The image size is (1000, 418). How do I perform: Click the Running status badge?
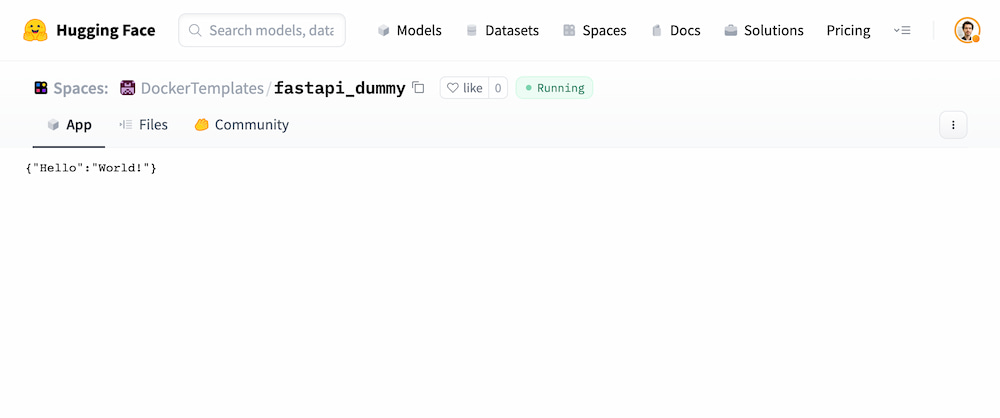(x=554, y=88)
